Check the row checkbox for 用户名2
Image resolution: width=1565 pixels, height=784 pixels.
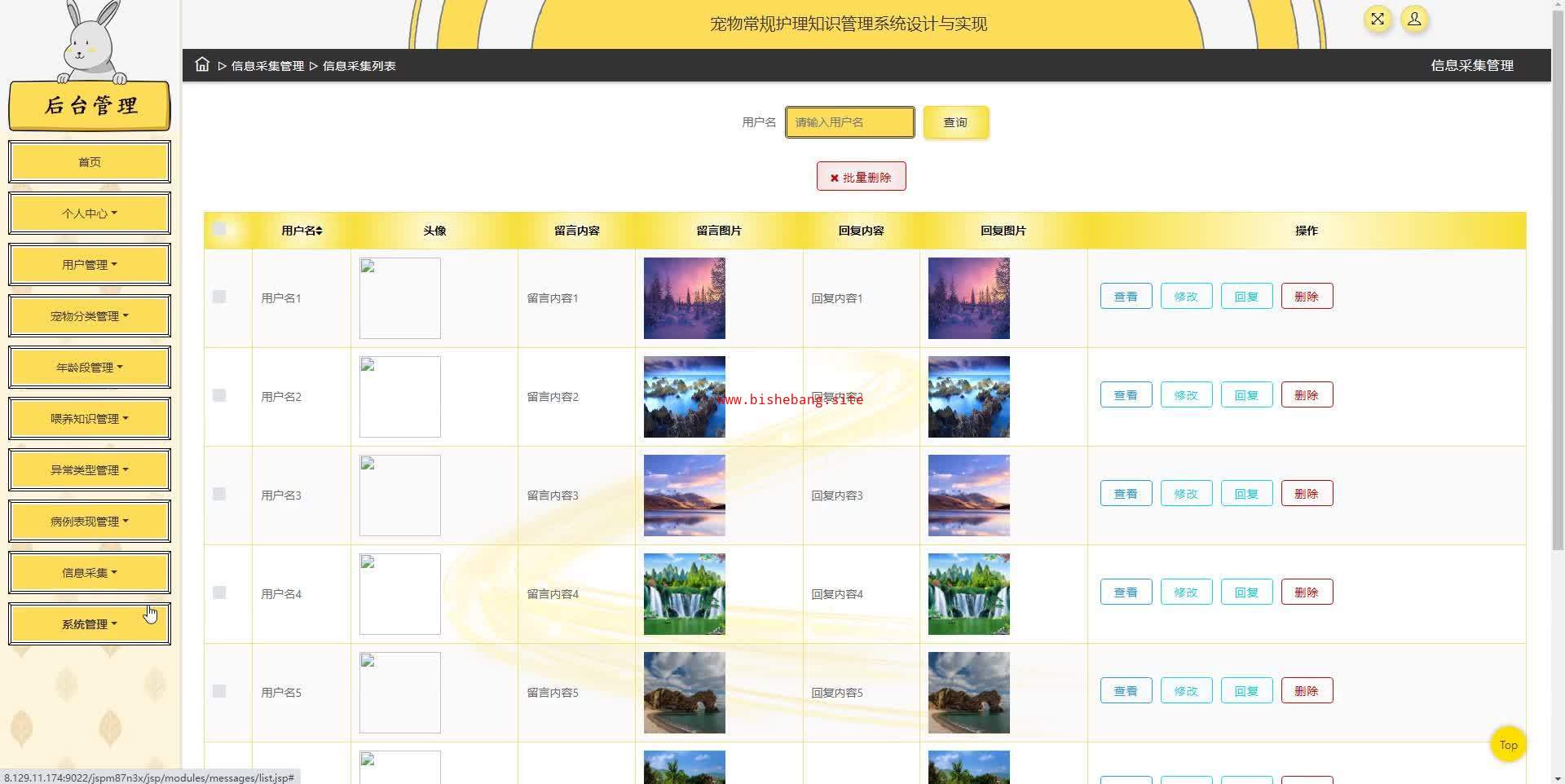click(x=219, y=395)
